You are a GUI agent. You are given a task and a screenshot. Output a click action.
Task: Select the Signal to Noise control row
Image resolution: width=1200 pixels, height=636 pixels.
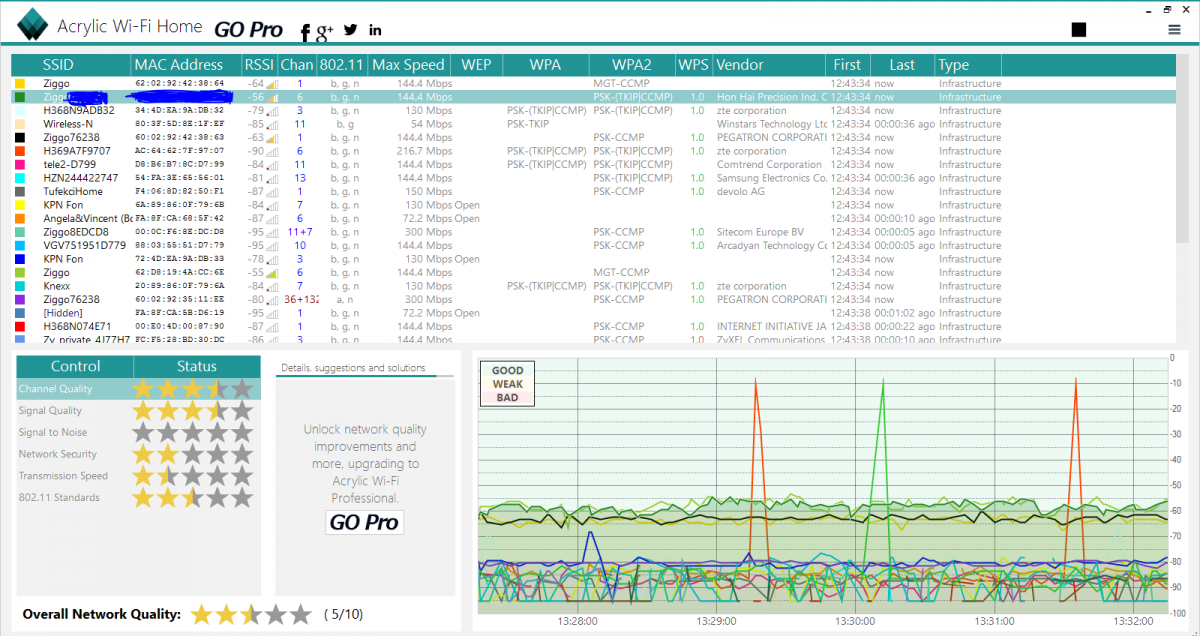pyautogui.click(x=139, y=433)
